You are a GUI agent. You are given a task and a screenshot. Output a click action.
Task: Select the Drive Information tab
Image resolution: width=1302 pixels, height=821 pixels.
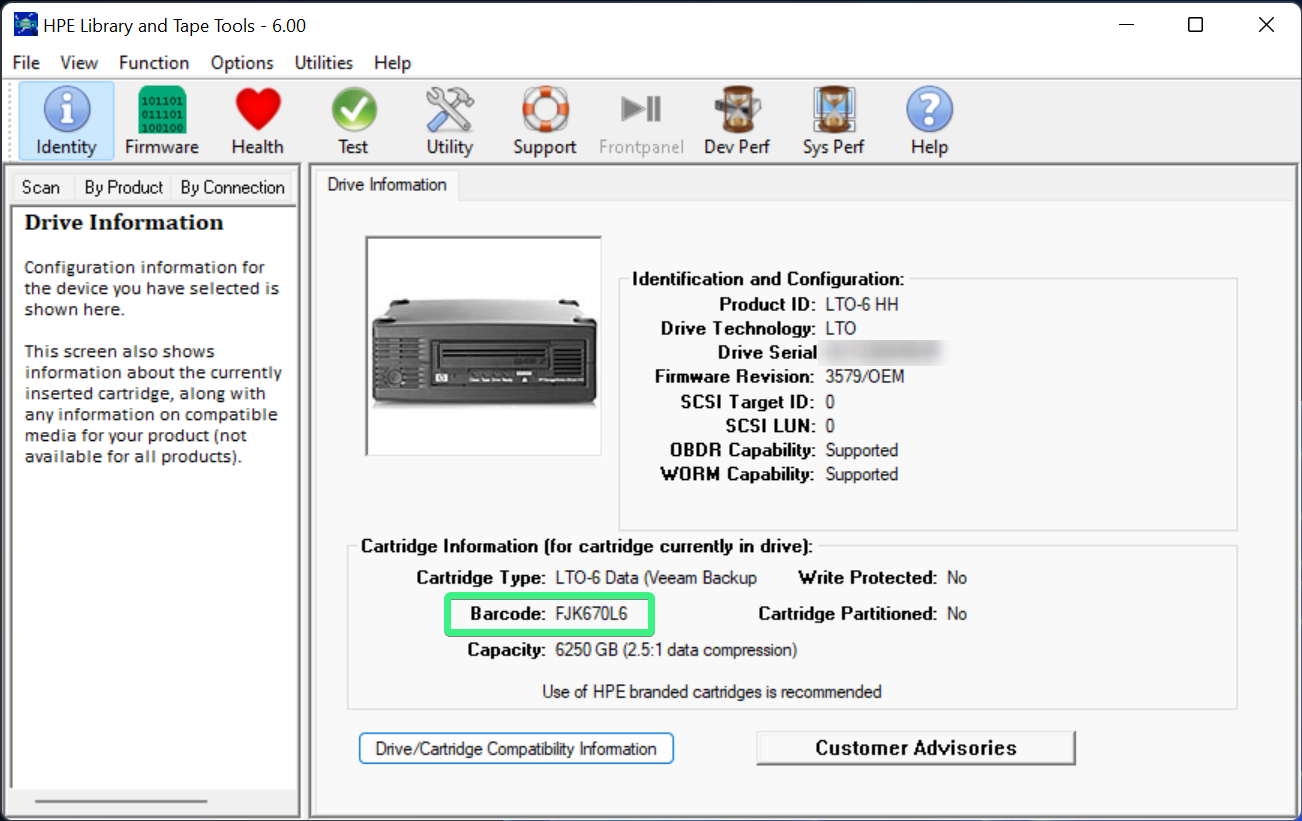[387, 185]
